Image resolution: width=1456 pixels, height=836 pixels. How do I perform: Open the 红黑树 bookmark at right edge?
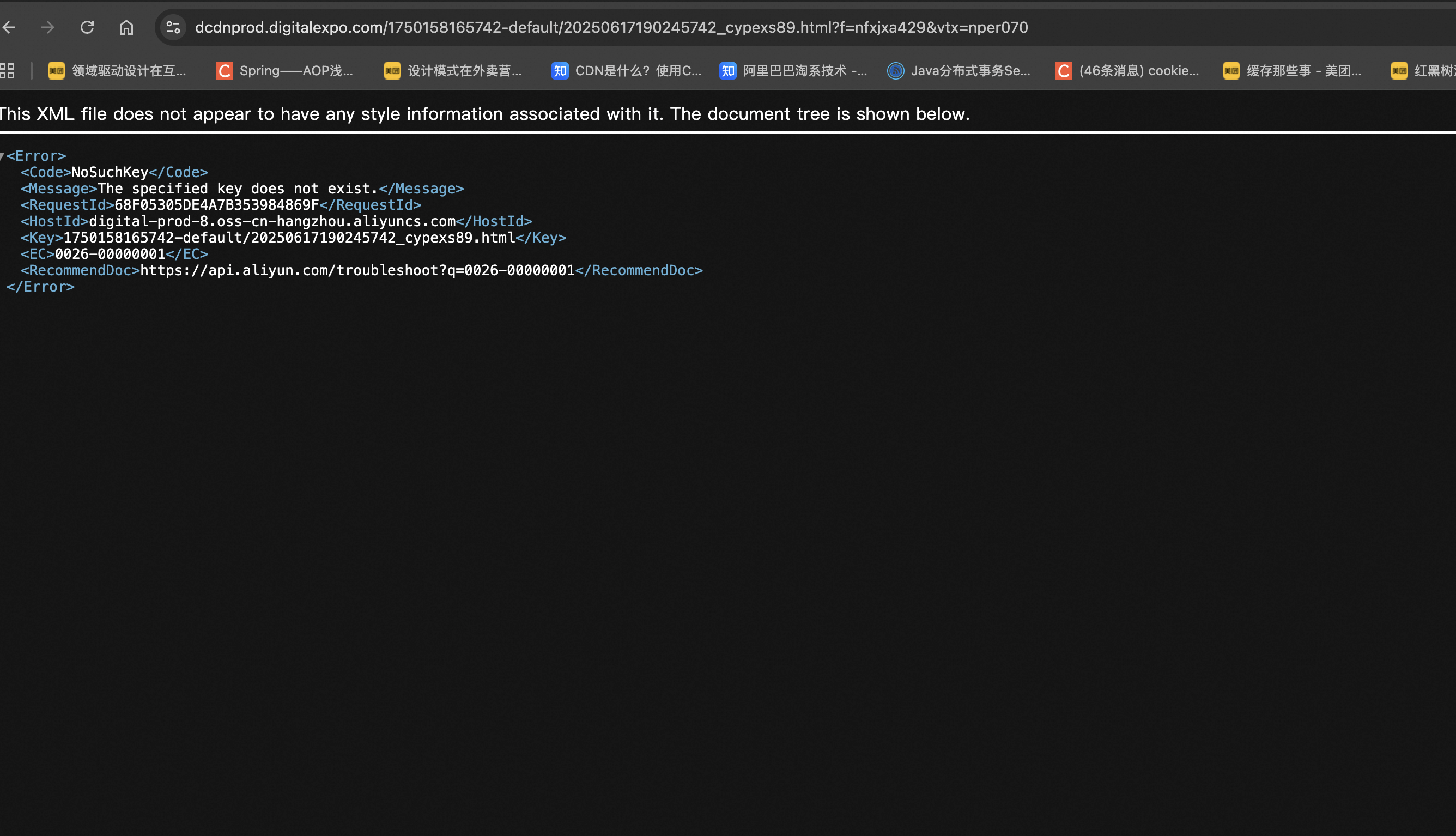click(x=1423, y=71)
